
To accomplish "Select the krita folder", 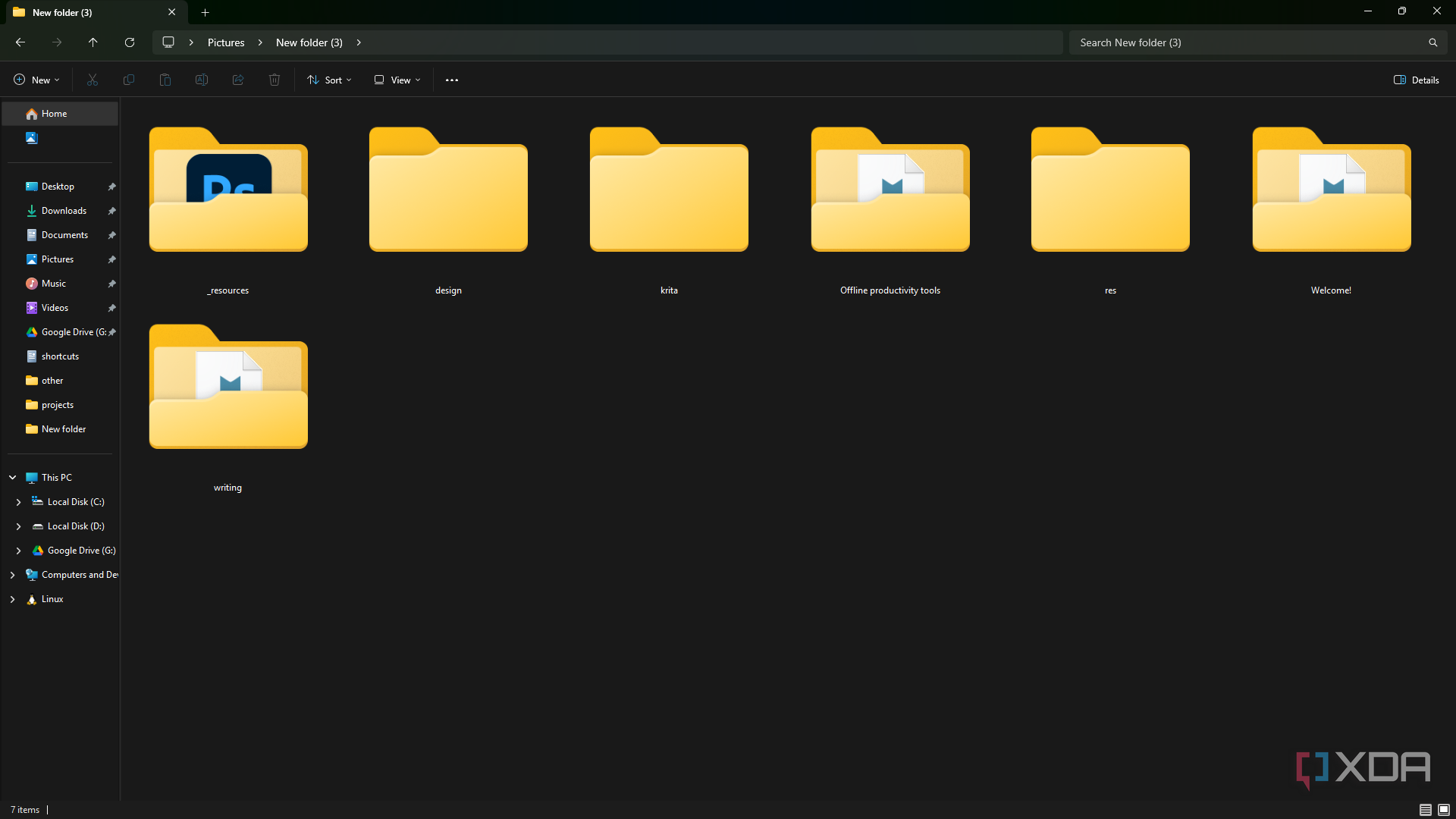I will (669, 211).
